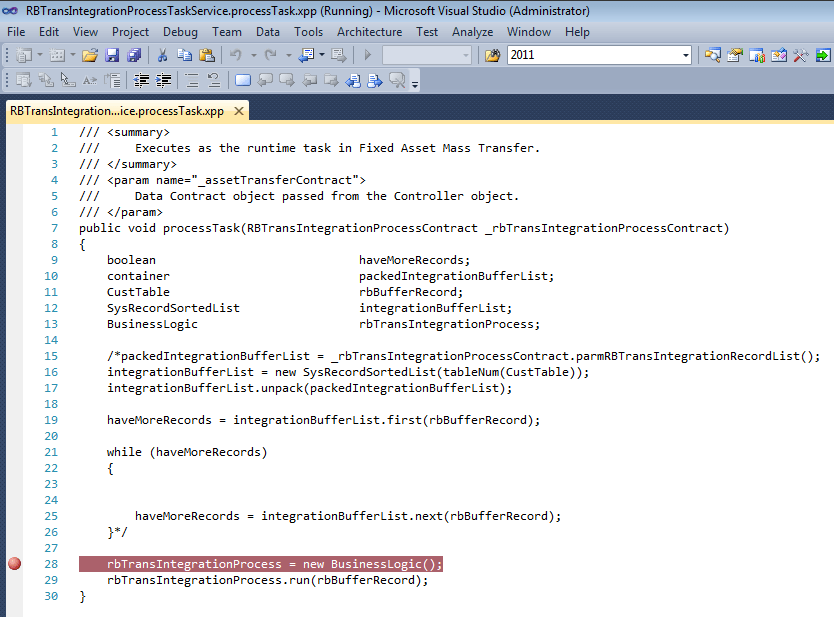Click the Cut scissors icon

163,55
